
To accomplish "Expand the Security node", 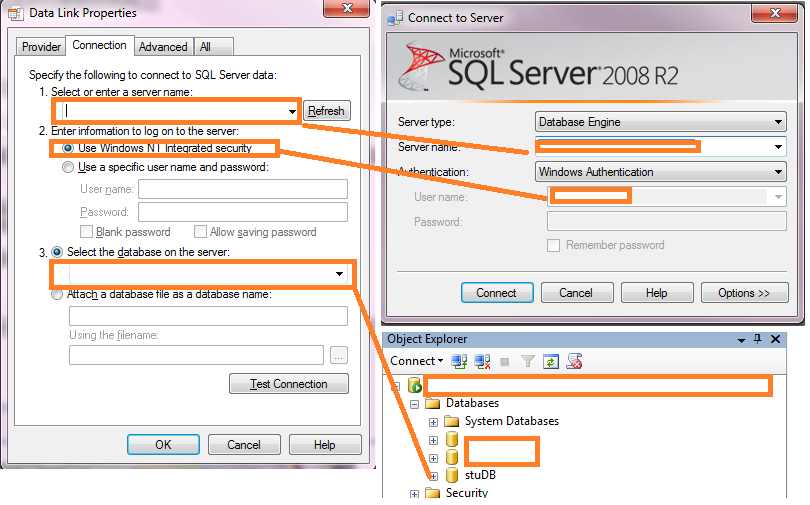I will (414, 494).
